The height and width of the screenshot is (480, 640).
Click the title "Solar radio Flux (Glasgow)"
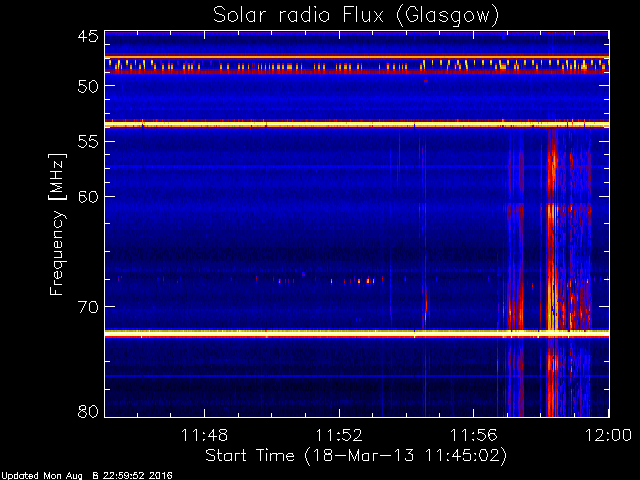[x=356, y=16]
